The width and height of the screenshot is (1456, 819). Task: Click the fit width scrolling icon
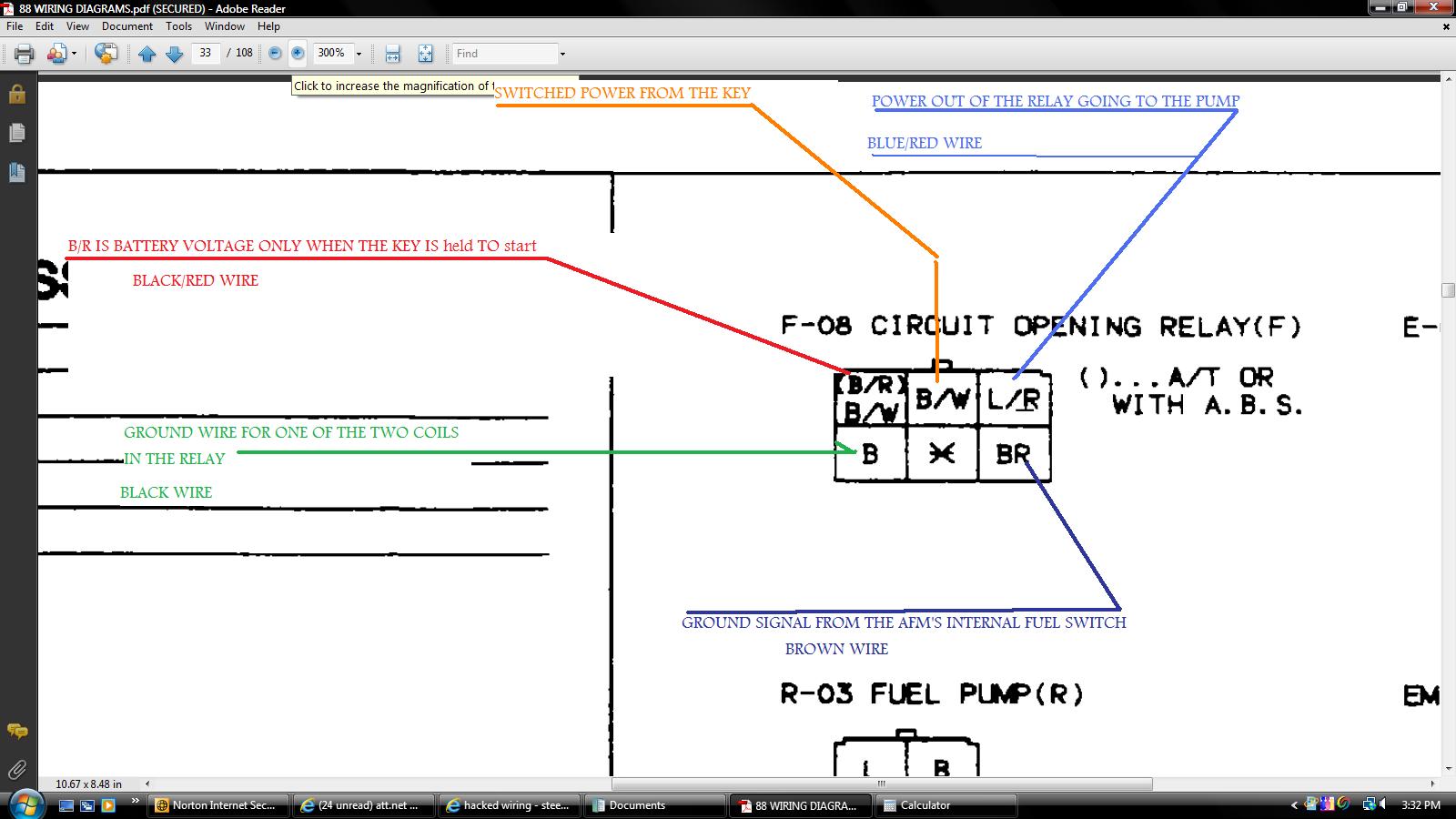392,54
